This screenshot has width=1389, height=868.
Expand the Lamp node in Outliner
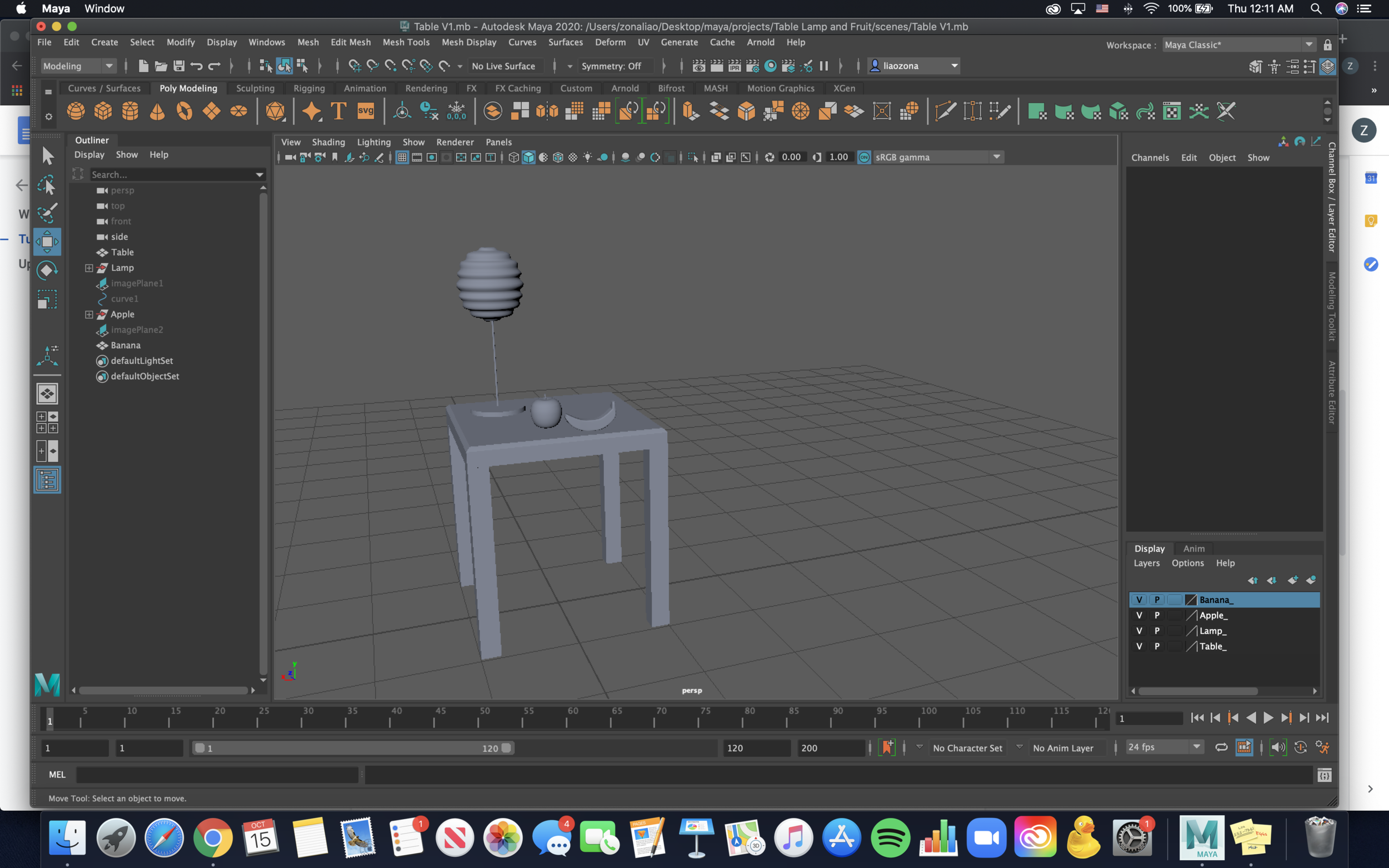89,268
